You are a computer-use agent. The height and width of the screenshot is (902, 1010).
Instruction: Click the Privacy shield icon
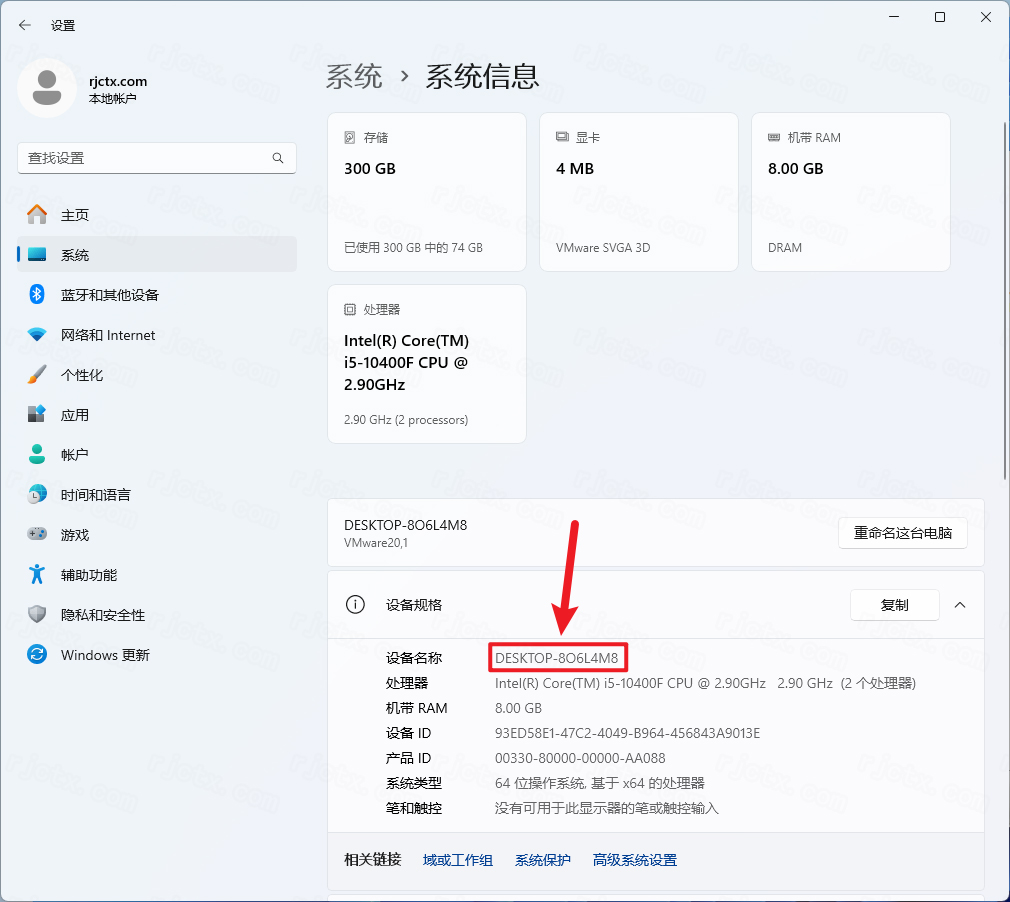pyautogui.click(x=37, y=614)
